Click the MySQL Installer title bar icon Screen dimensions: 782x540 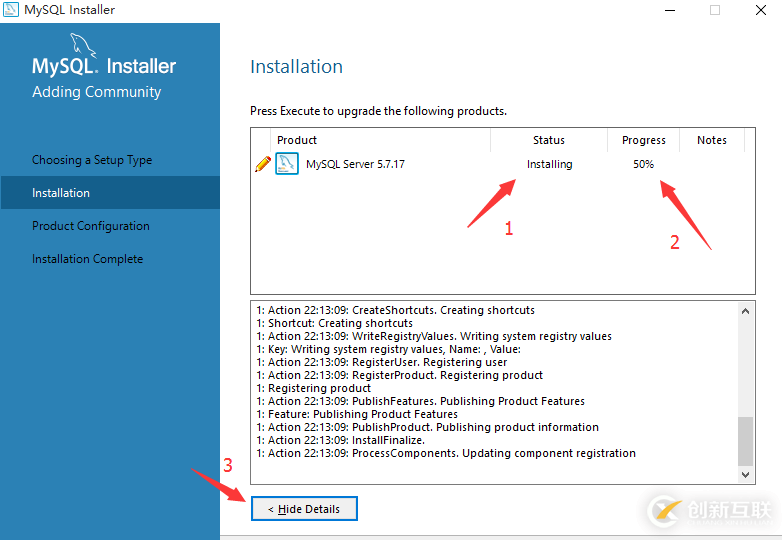10,9
